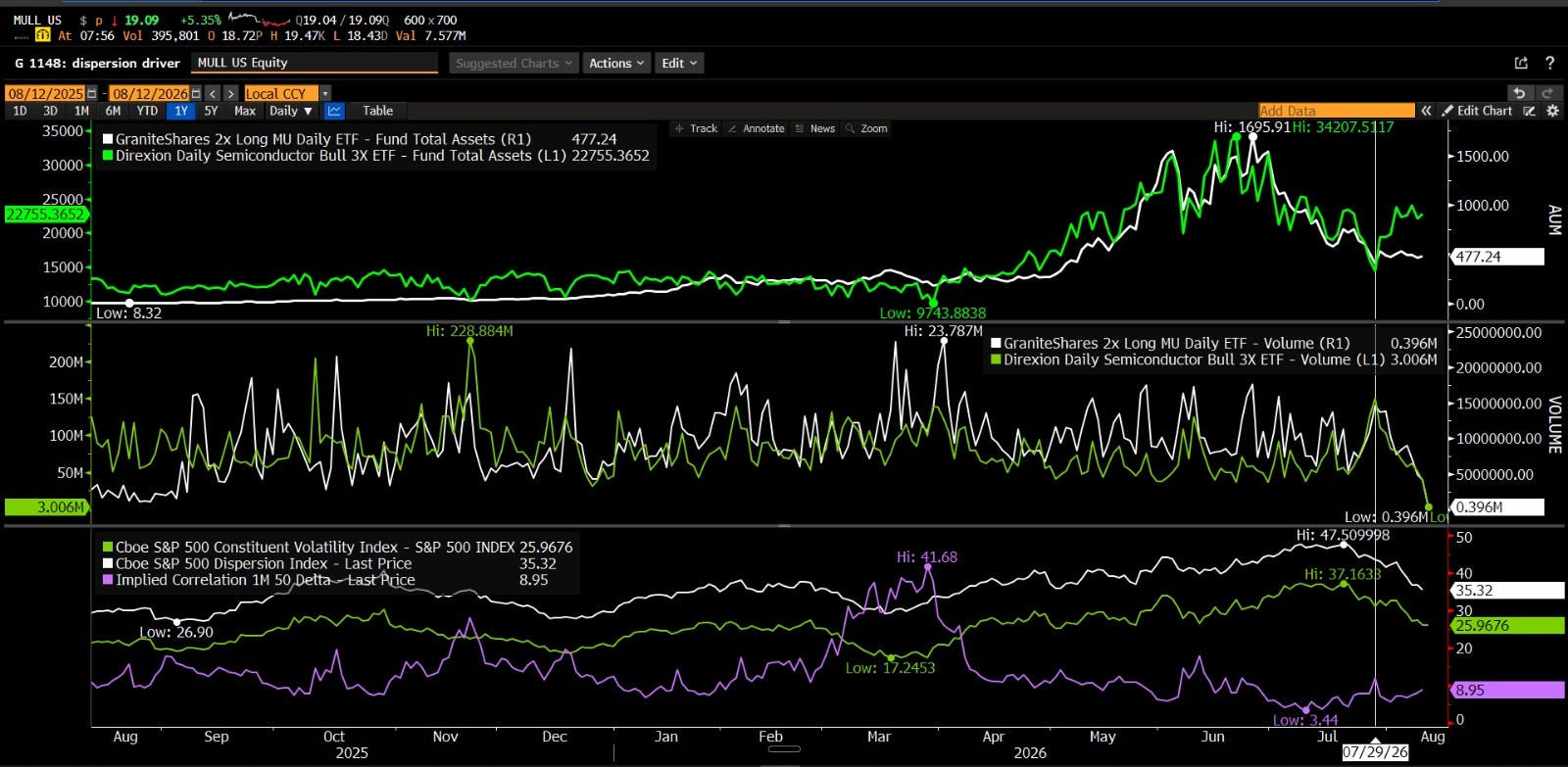This screenshot has width=1568, height=767.
Task: Click the green 3.006M volume axis label
Action: [45, 507]
